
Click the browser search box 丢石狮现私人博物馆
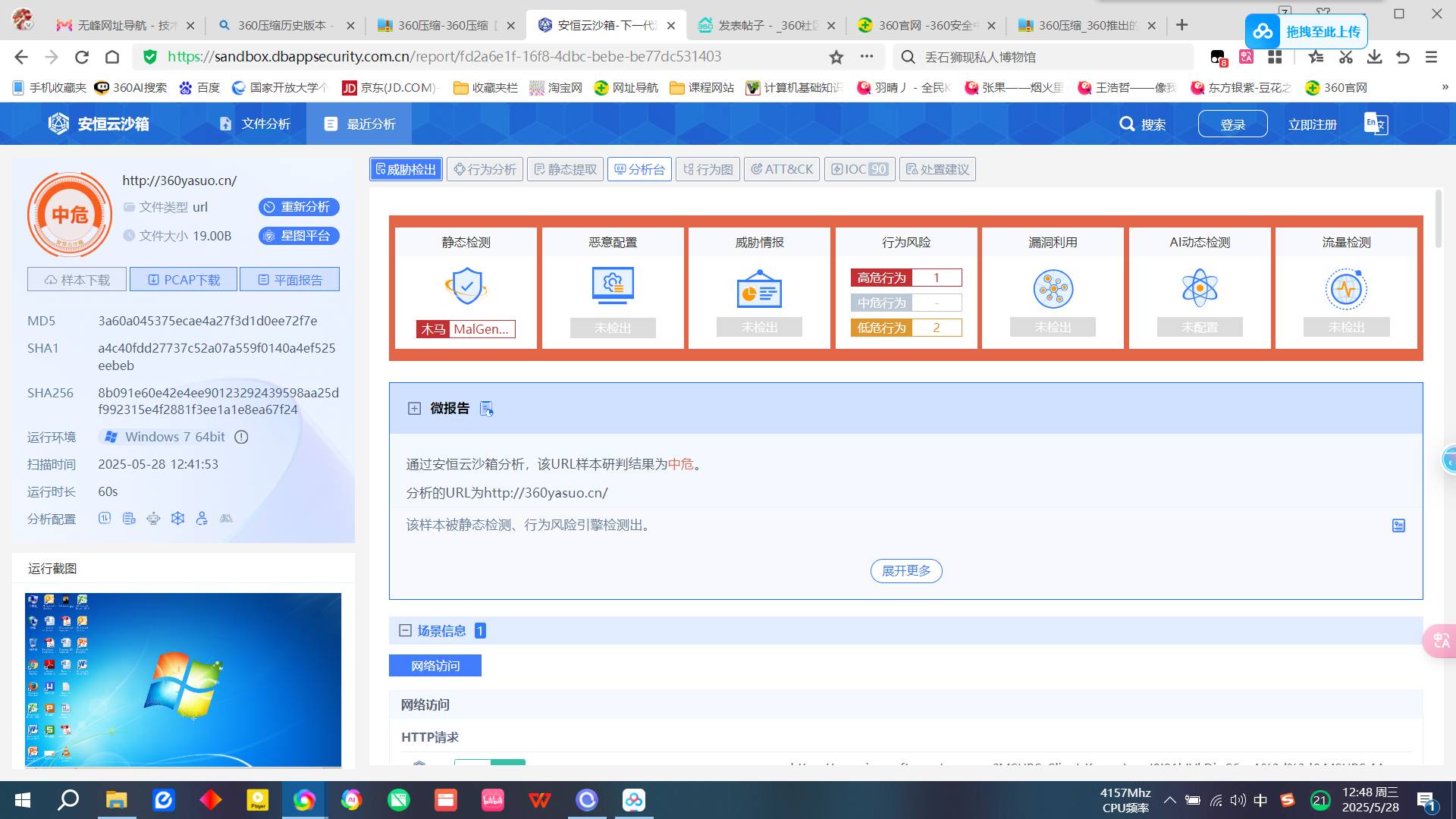(1043, 57)
